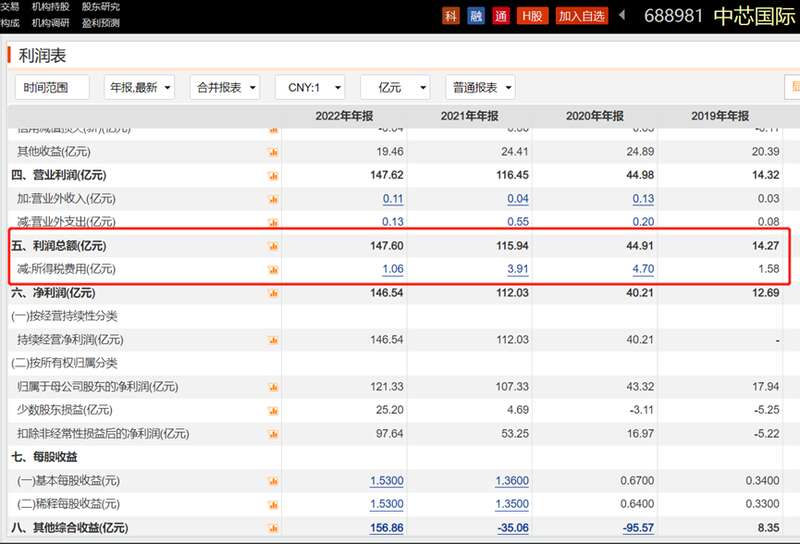The image size is (800, 544).
Task: Click the left arrow beside stock code 688981
Action: point(622,15)
